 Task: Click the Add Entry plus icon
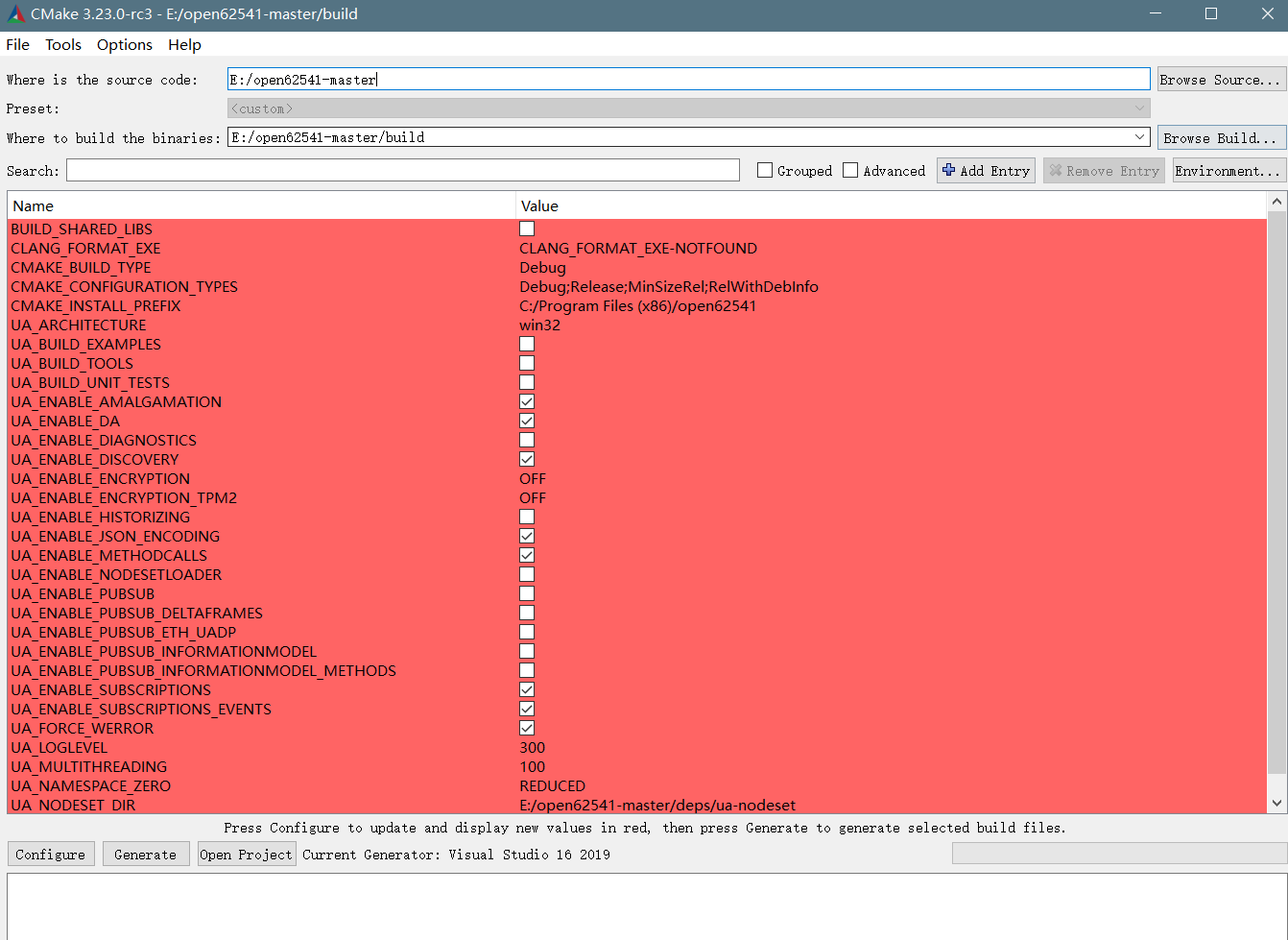click(949, 170)
